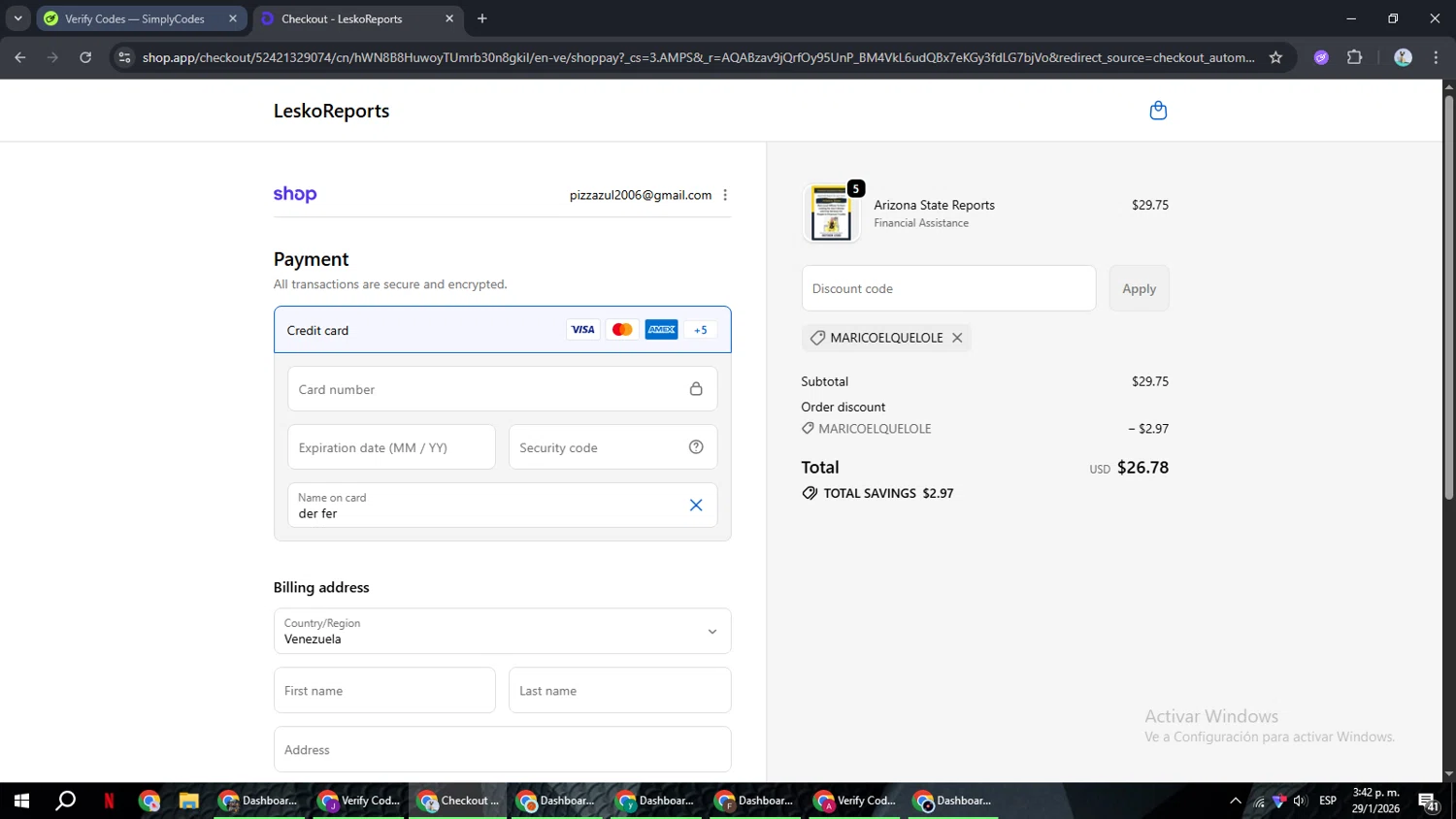This screenshot has height=819, width=1456.
Task: Show the +5 more card types
Action: (701, 330)
